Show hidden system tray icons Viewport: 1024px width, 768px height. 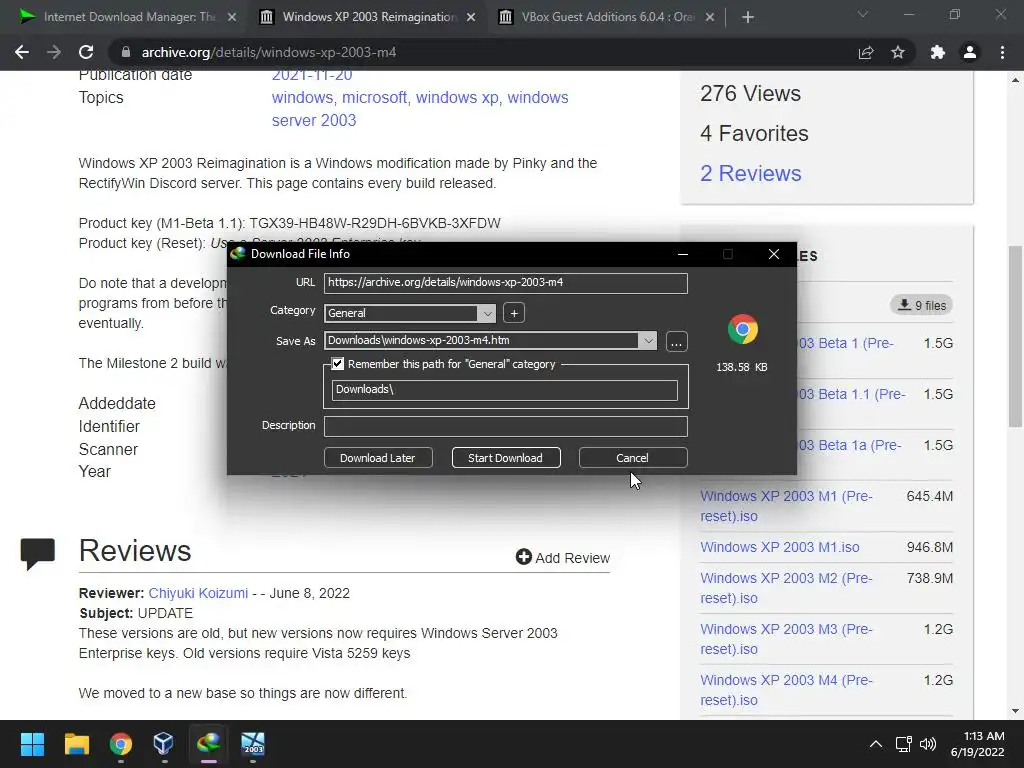pos(876,744)
